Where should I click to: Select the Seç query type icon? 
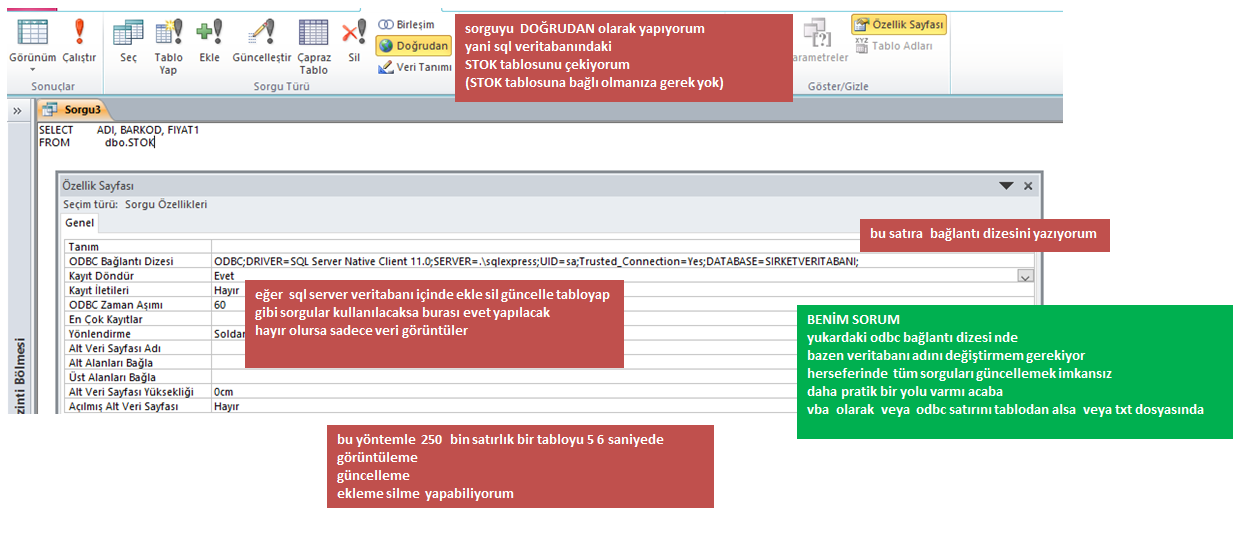coord(128,40)
